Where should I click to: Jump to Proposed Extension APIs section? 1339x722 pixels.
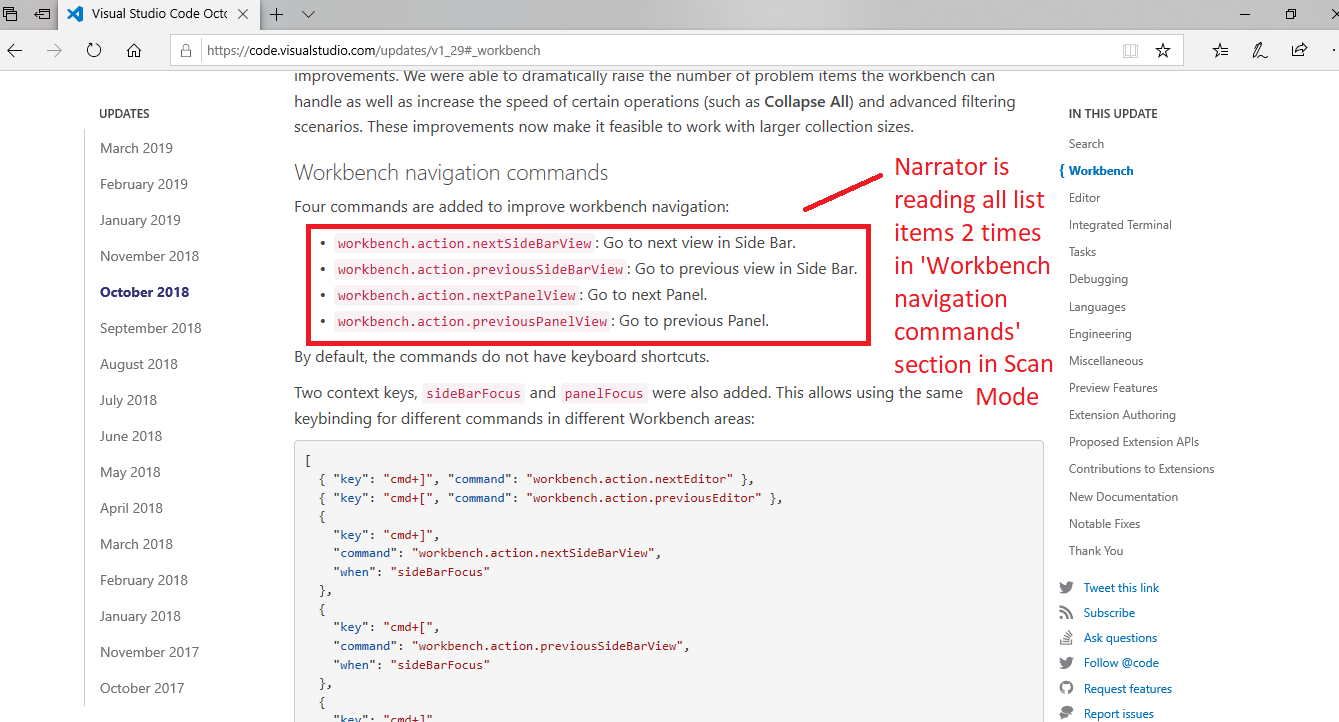pyautogui.click(x=1134, y=442)
